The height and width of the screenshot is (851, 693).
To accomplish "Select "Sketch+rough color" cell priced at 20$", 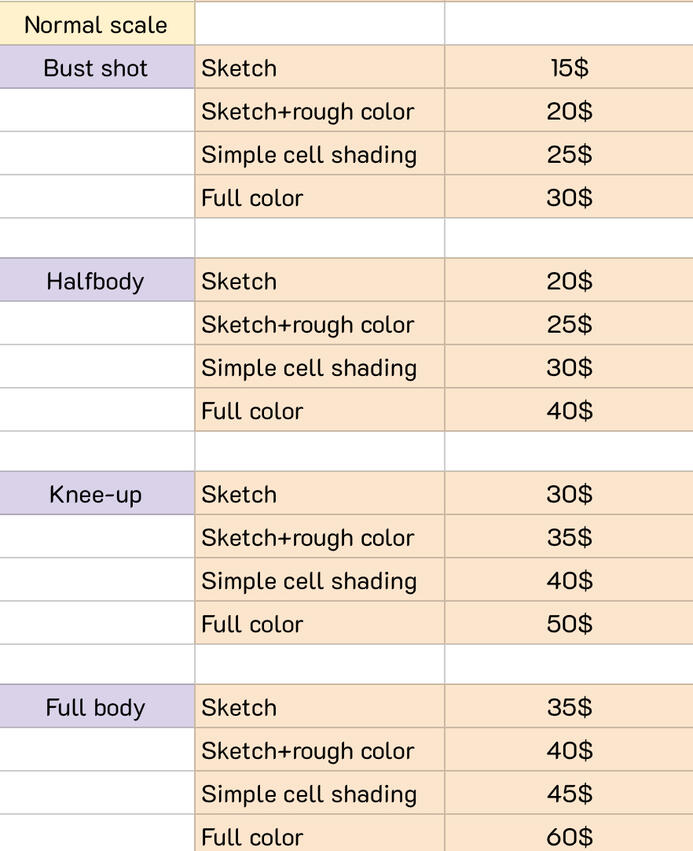I will pyautogui.click(x=319, y=112).
